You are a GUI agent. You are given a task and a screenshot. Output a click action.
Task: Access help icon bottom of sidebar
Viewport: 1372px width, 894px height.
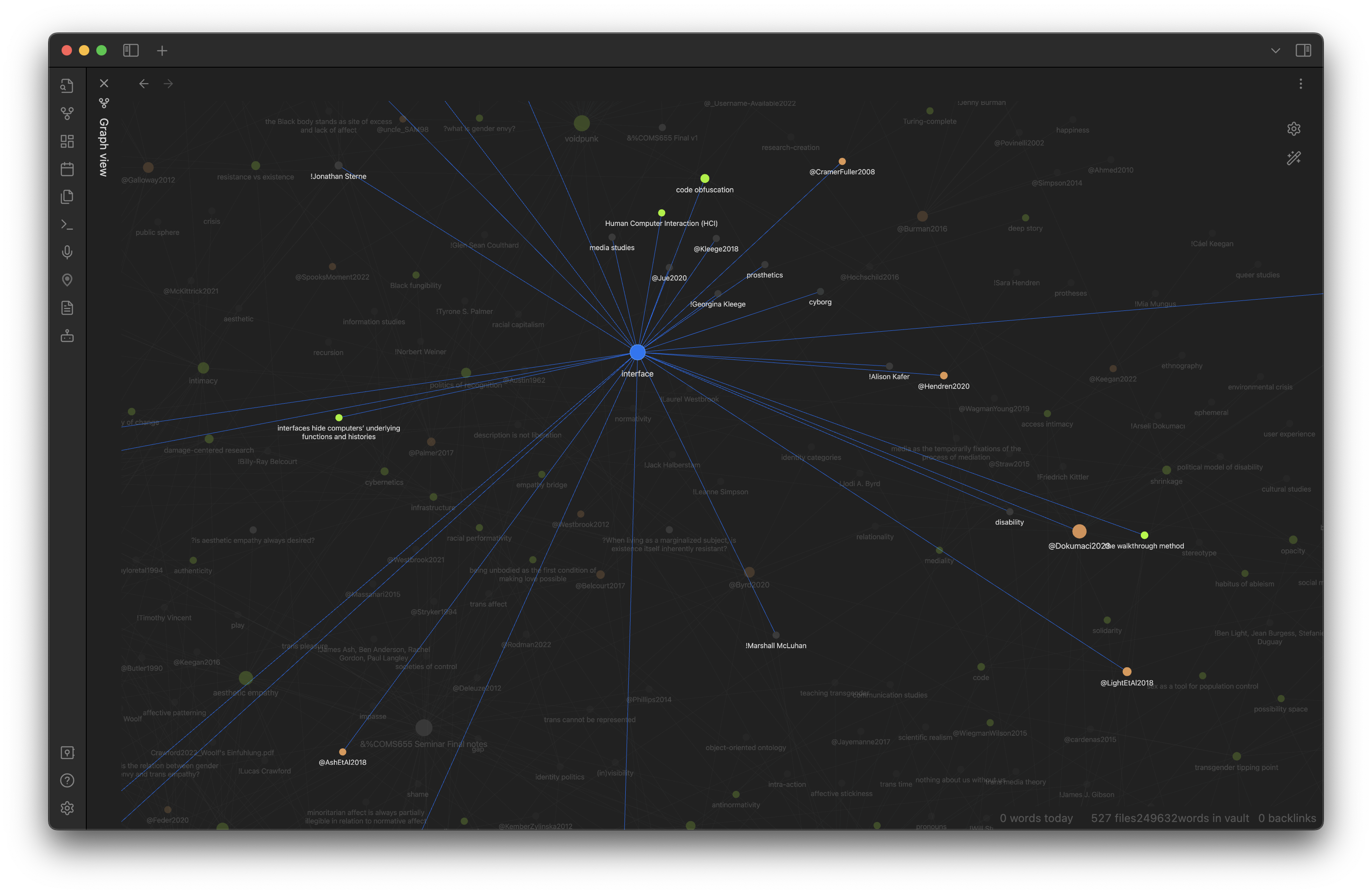tap(68, 780)
